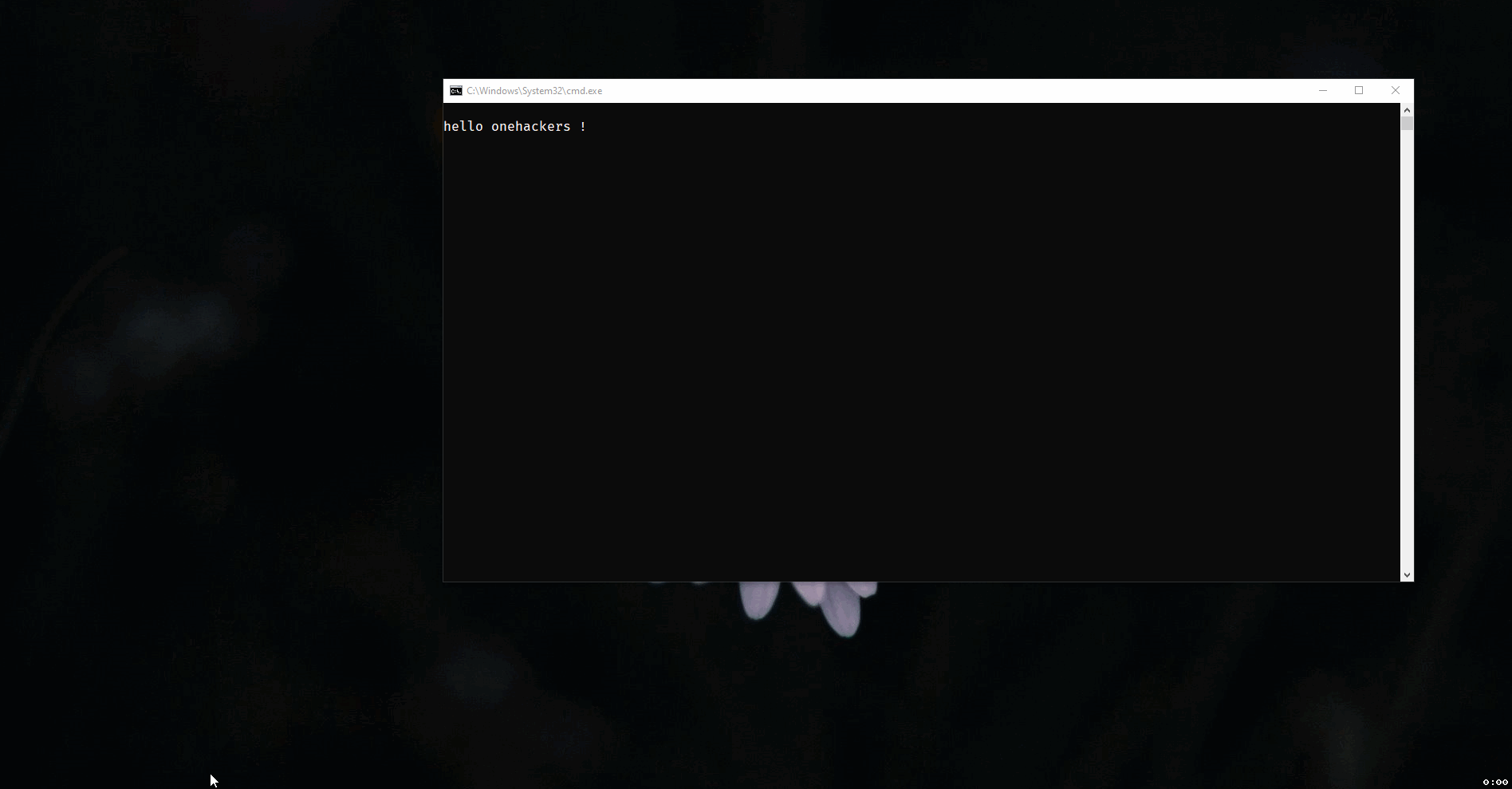The image size is (1512, 789).
Task: Click the scrollbar up arrow
Action: coord(1407,110)
